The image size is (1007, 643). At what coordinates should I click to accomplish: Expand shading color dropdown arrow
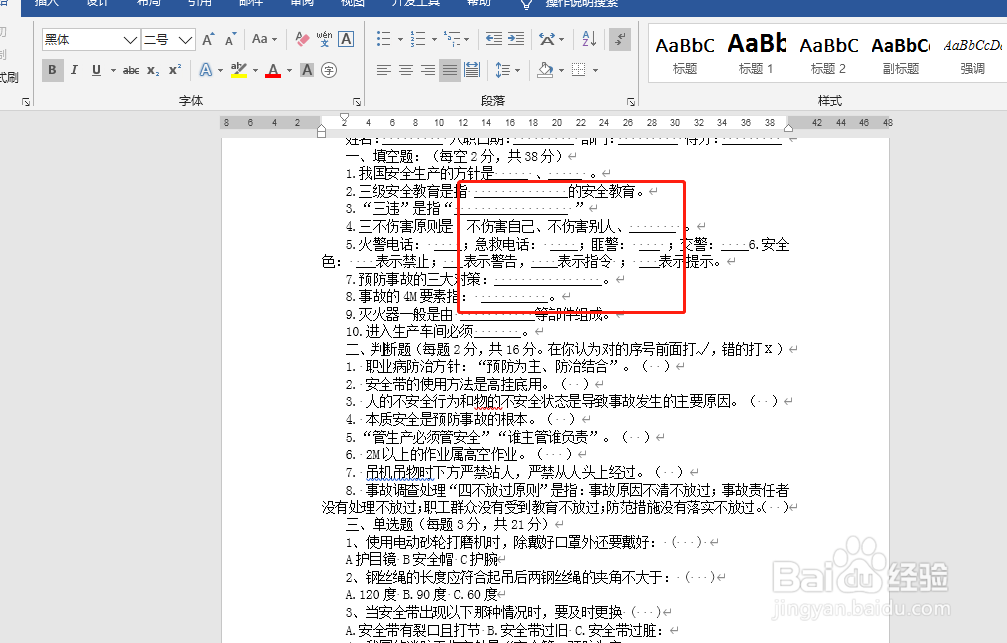coord(562,70)
